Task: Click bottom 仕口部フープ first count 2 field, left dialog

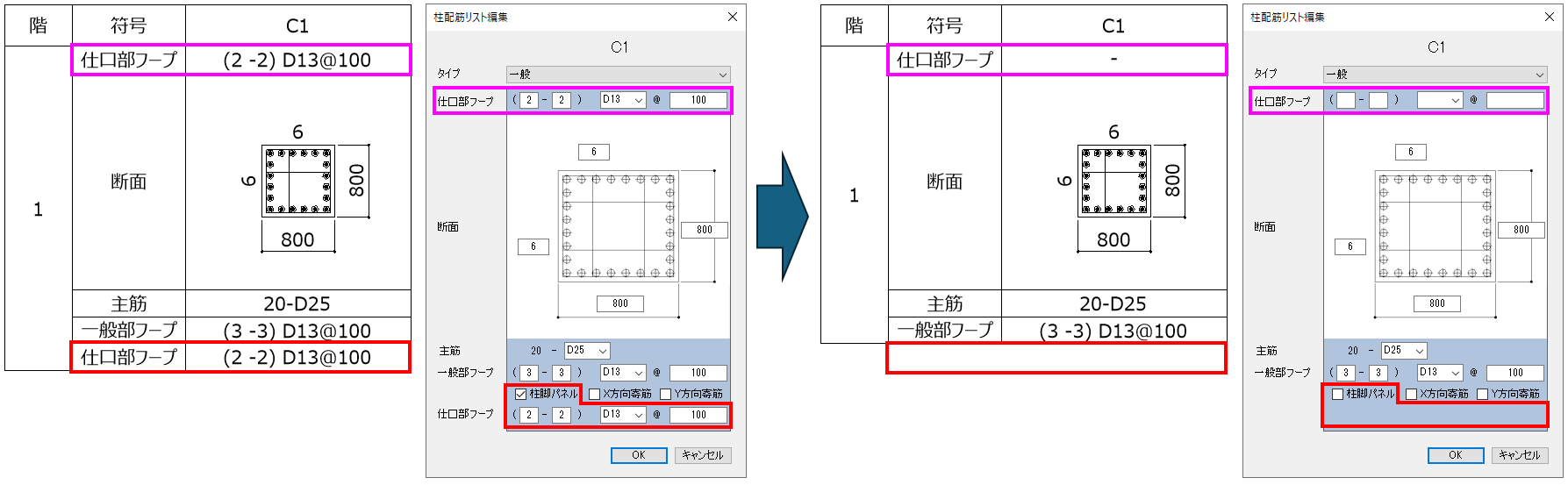Action: pyautogui.click(x=529, y=414)
